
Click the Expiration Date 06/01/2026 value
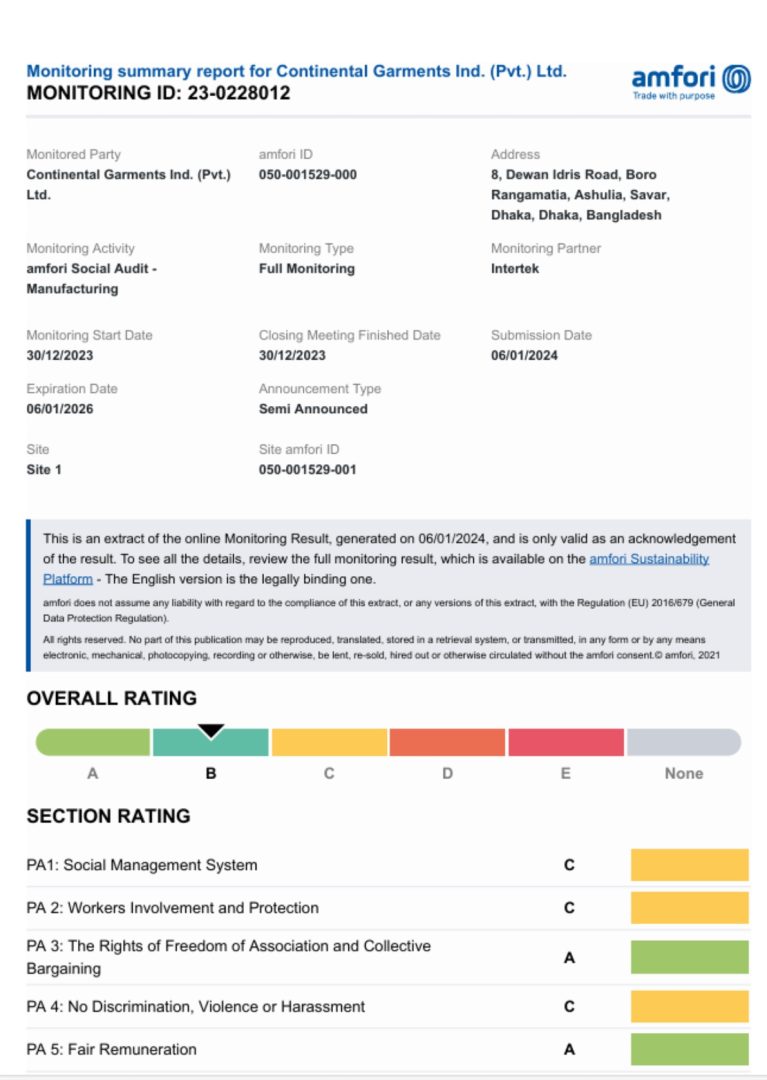coord(59,409)
